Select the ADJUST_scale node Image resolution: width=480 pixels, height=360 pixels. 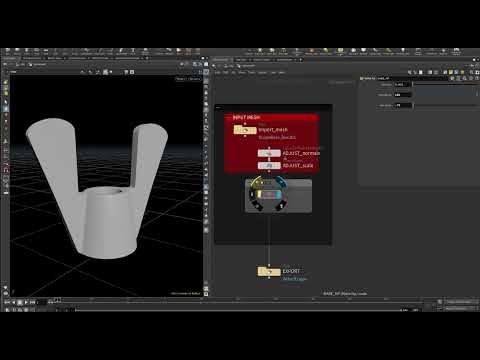coord(269,165)
